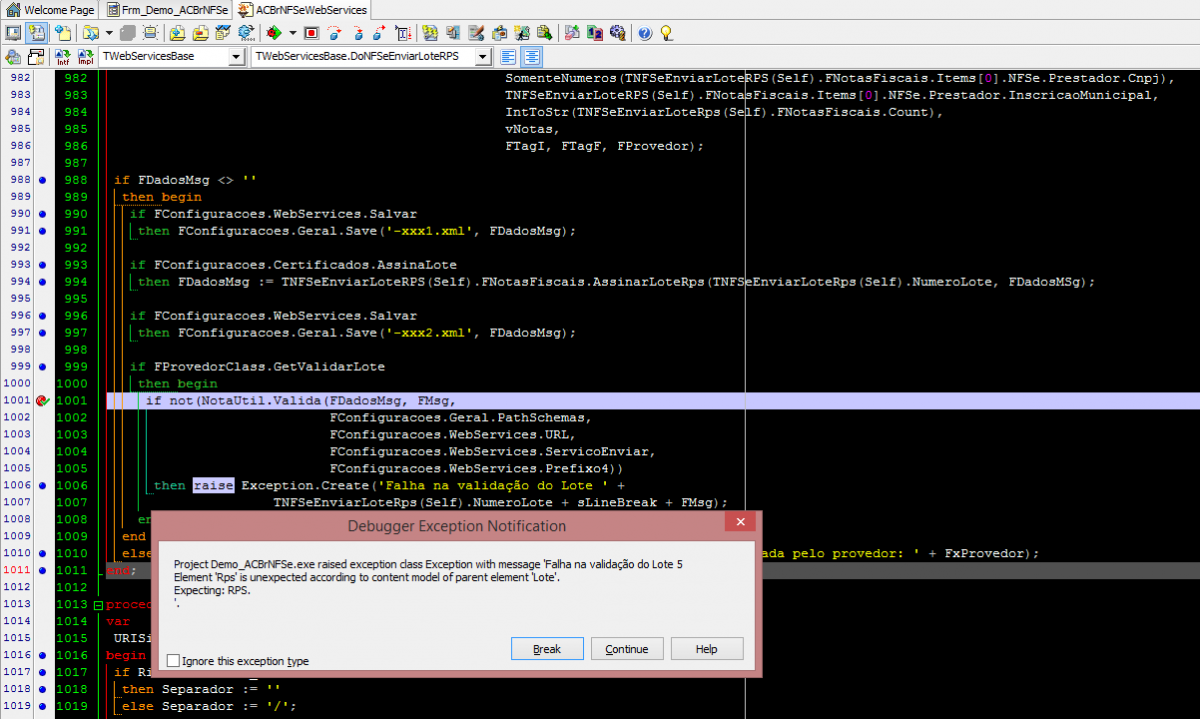Click the left-align icon beside procedure combo
This screenshot has height=719, width=1200.
508,57
